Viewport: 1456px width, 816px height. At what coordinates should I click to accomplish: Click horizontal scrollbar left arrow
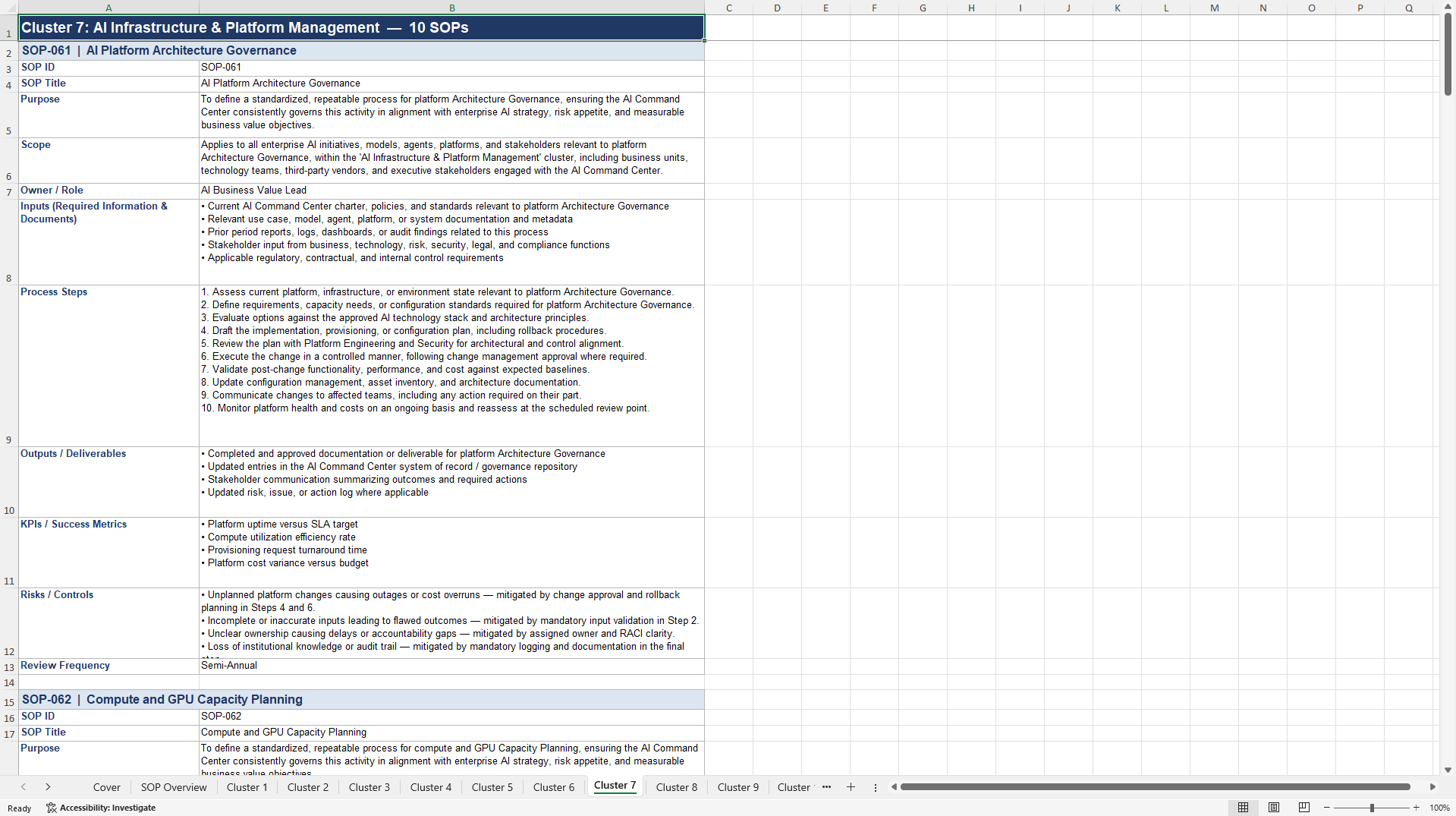894,787
